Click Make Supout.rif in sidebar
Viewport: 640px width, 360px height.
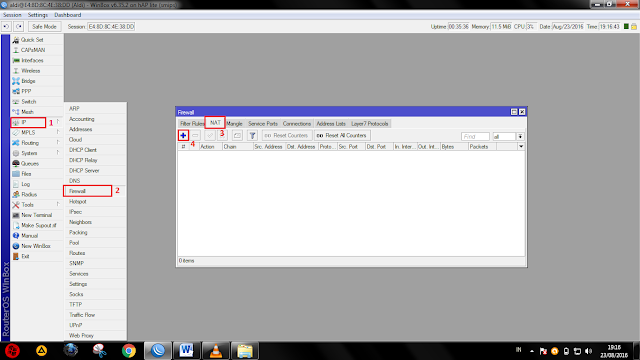(39, 225)
